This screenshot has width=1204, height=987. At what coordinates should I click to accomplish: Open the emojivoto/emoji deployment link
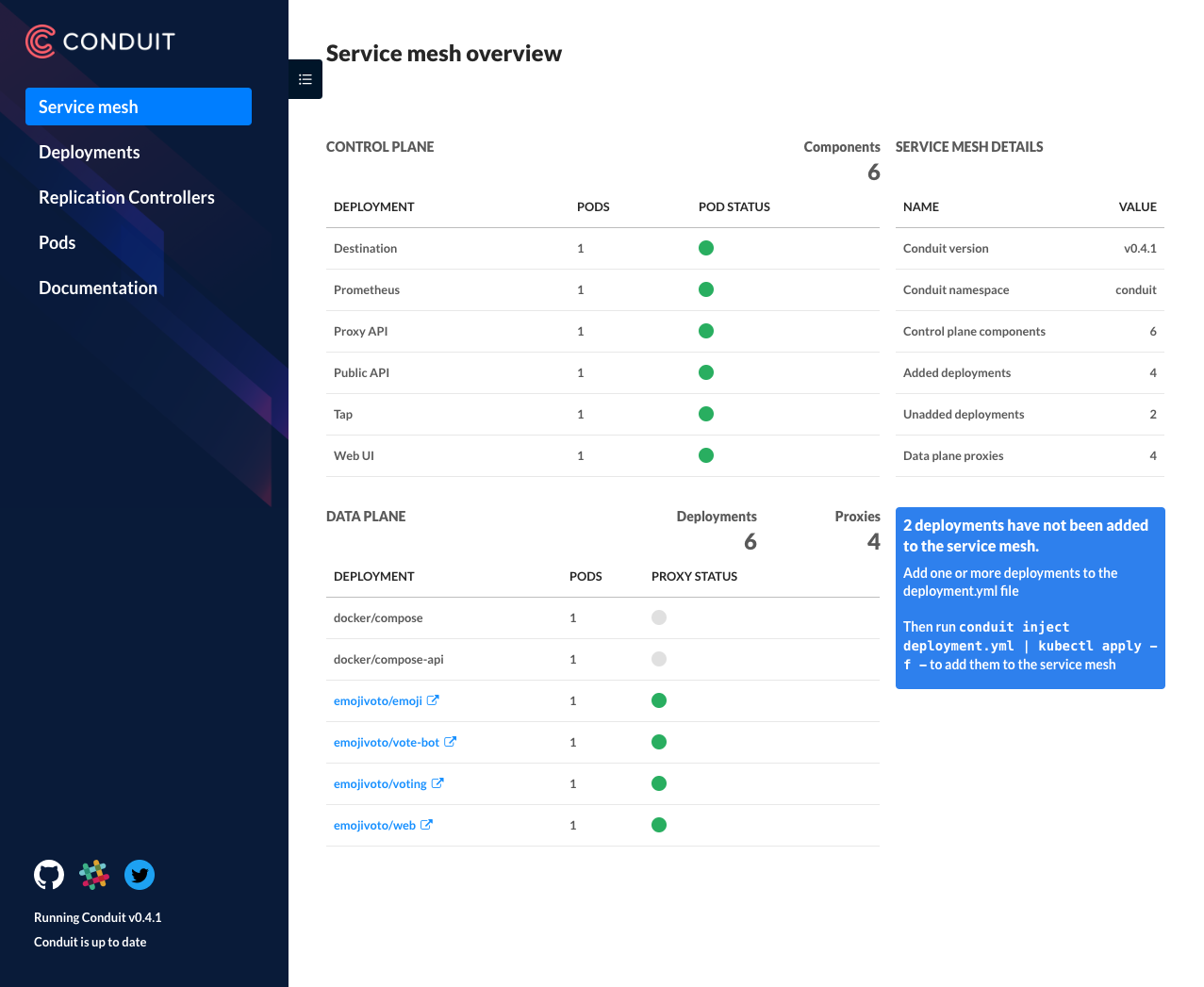[x=378, y=700]
